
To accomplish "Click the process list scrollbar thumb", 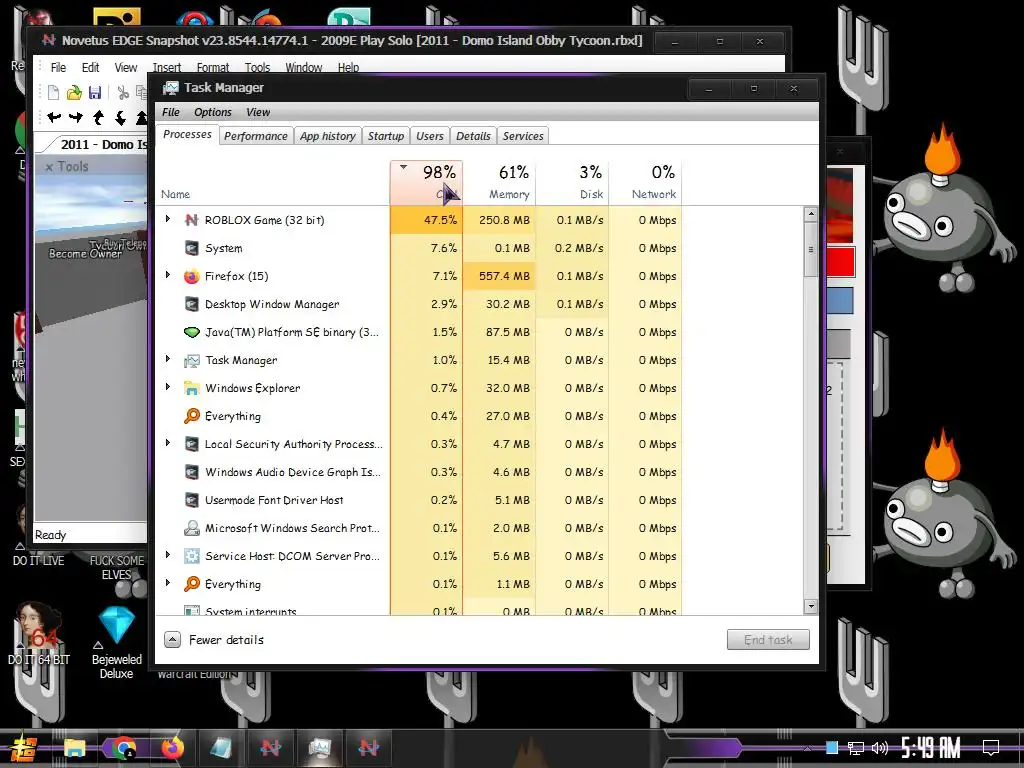I will pyautogui.click(x=810, y=249).
